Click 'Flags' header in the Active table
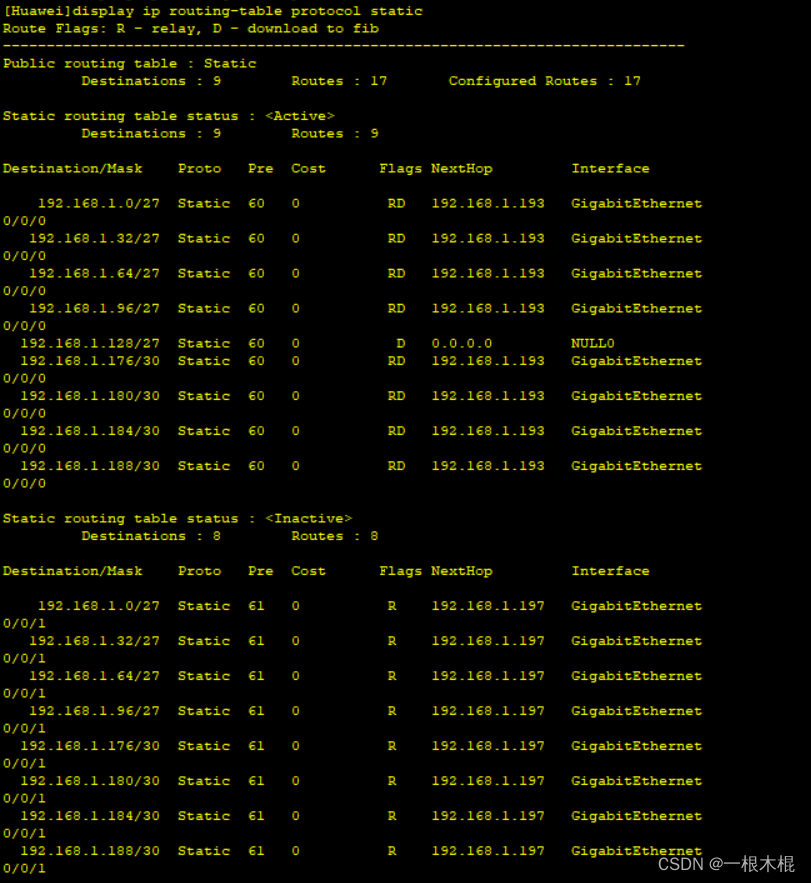The image size is (811, 883). (400, 168)
